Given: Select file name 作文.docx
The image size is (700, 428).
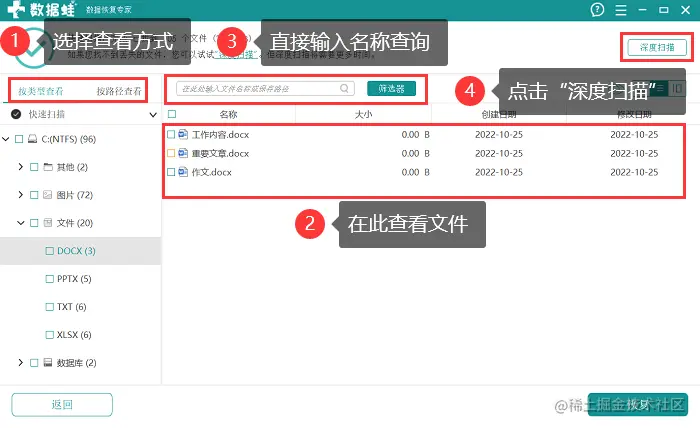Looking at the screenshot, I should [212, 172].
